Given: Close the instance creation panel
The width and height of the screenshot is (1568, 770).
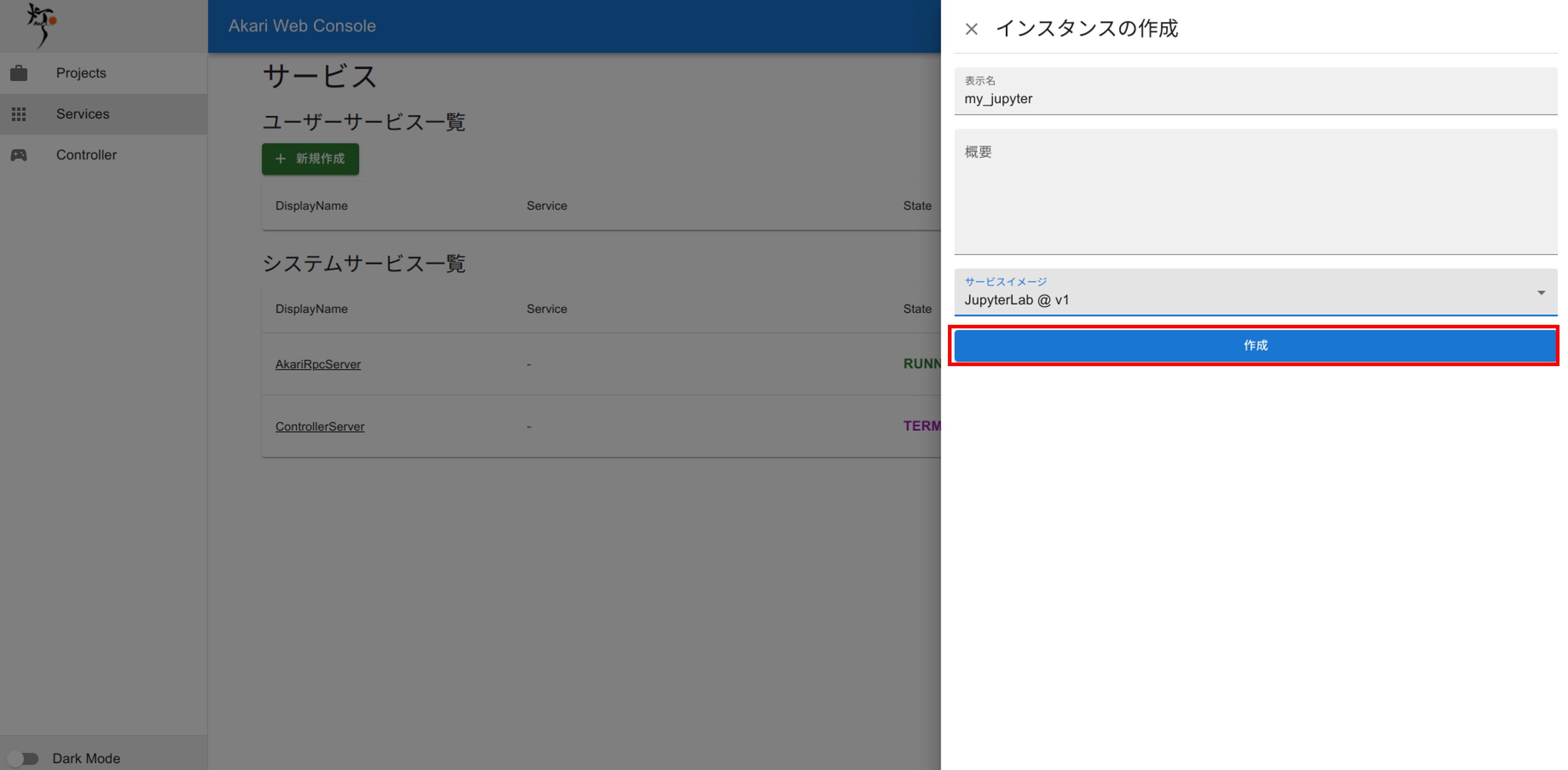Looking at the screenshot, I should click(x=971, y=28).
